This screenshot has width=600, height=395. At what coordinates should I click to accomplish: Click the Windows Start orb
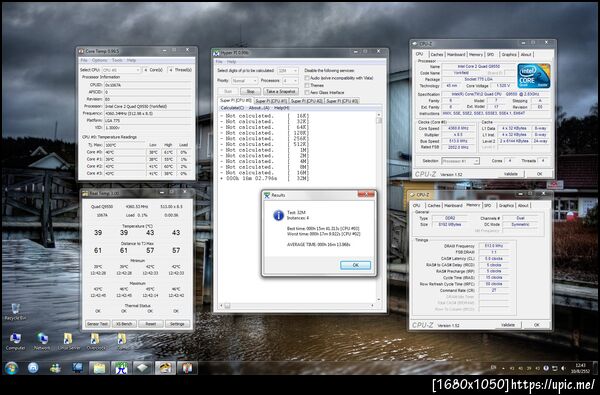[11, 368]
